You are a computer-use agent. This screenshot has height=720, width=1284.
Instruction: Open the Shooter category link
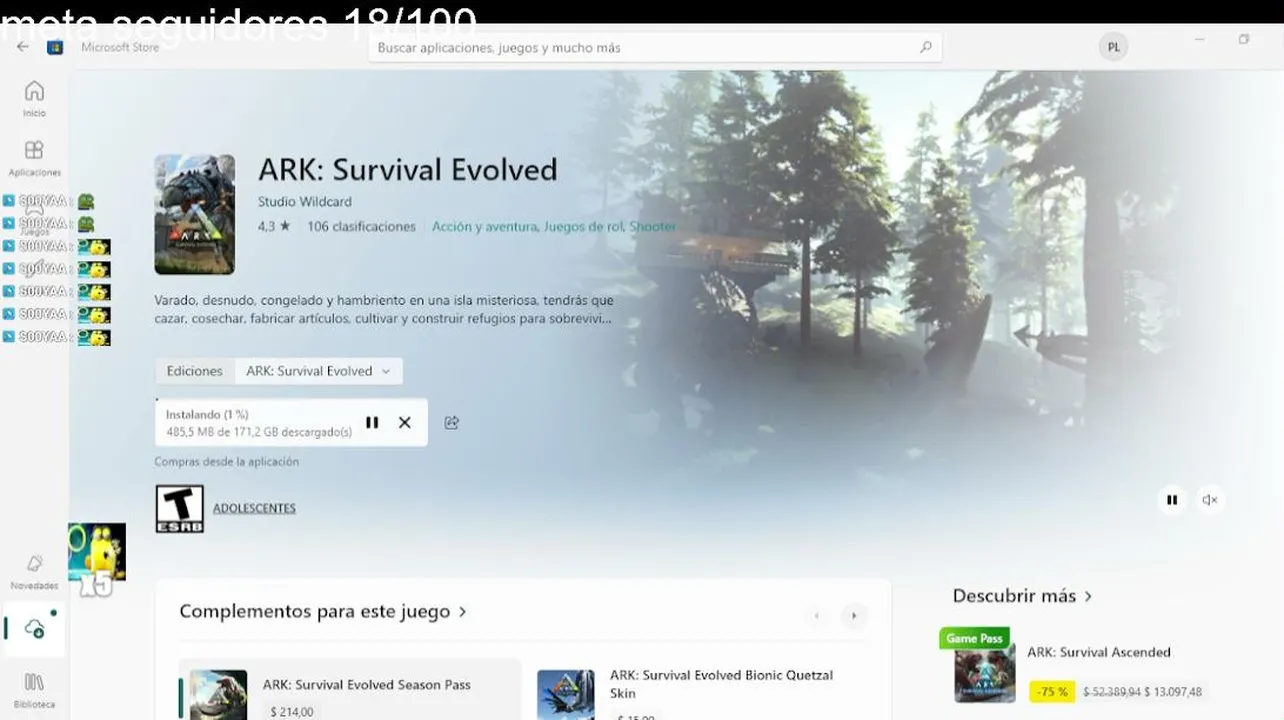point(652,227)
